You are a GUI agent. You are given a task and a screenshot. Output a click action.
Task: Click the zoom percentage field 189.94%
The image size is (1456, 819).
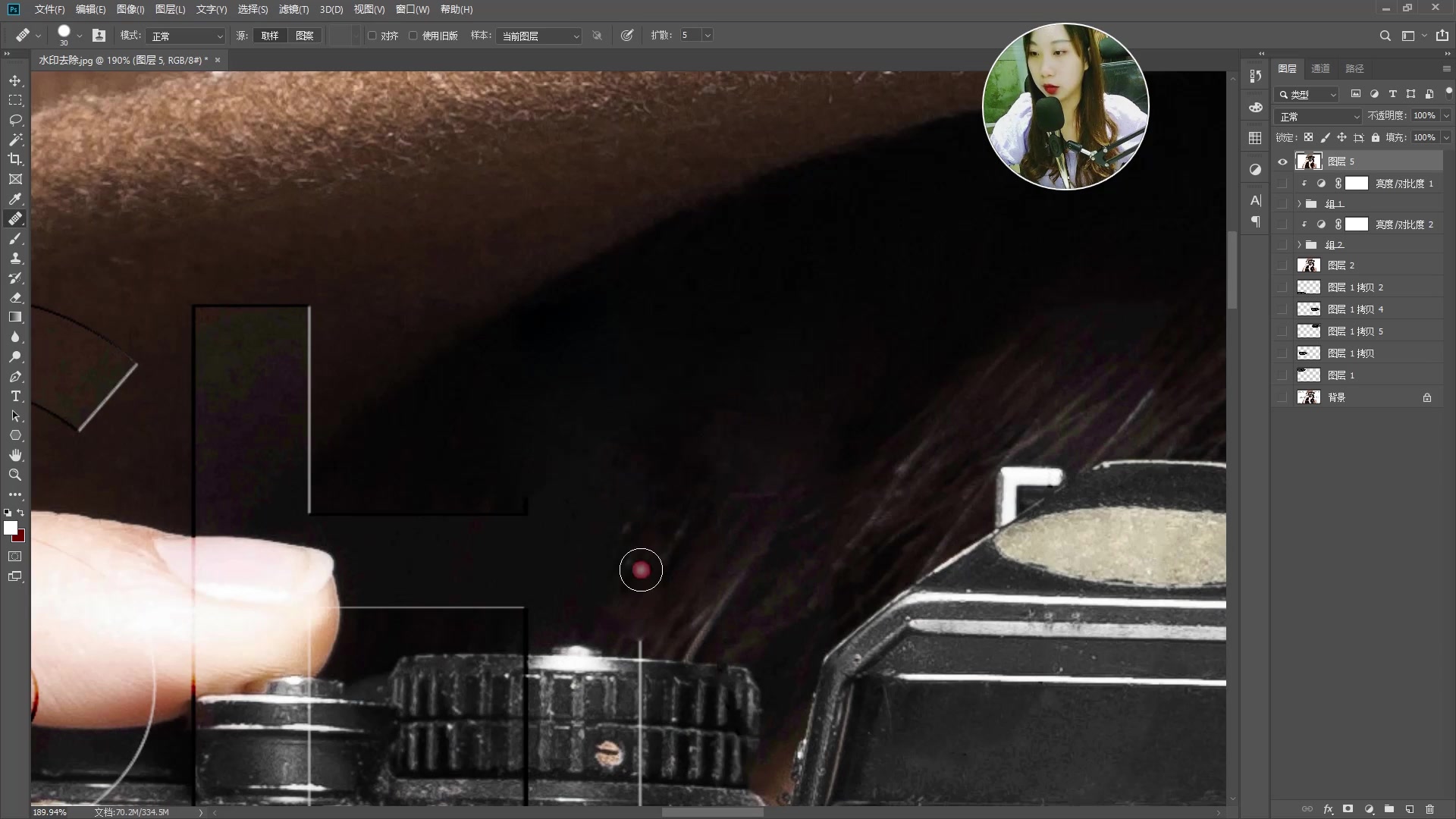(49, 812)
